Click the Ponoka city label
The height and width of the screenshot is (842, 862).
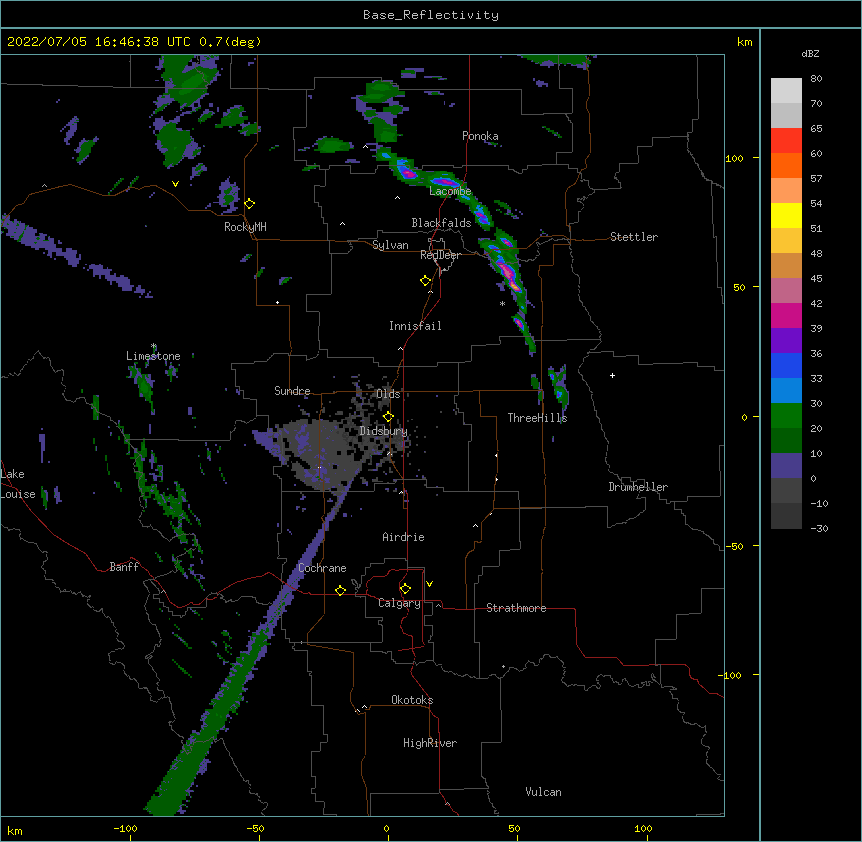[480, 136]
